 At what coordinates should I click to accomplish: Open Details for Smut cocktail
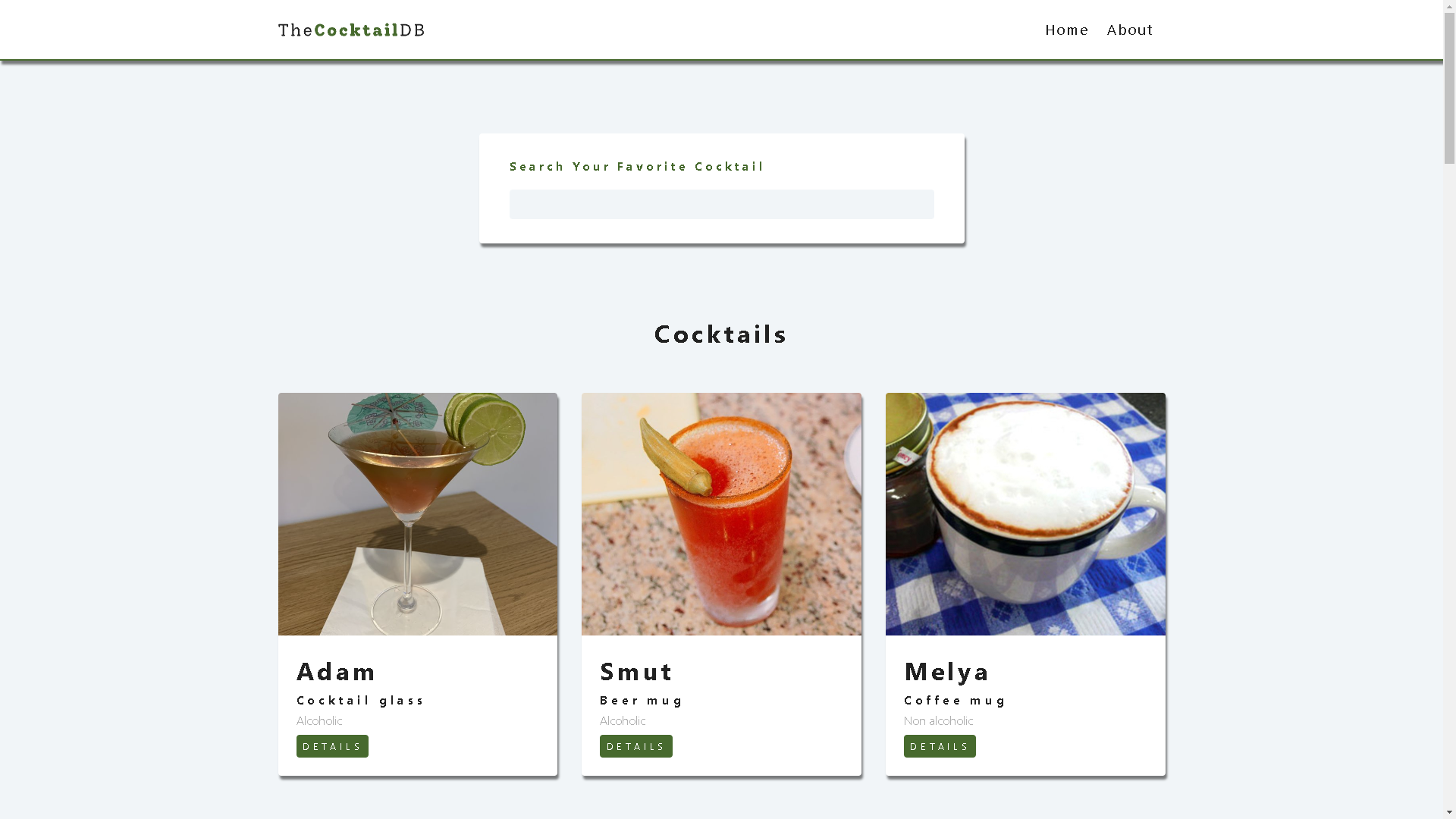point(635,746)
